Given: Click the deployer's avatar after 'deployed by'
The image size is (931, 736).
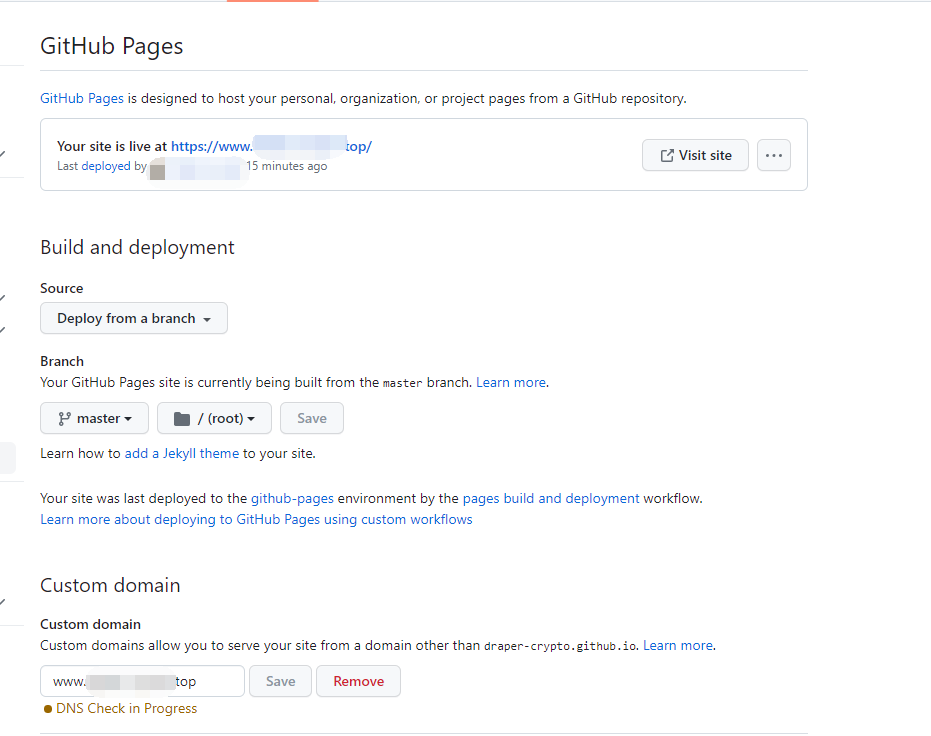Looking at the screenshot, I should tap(157, 167).
